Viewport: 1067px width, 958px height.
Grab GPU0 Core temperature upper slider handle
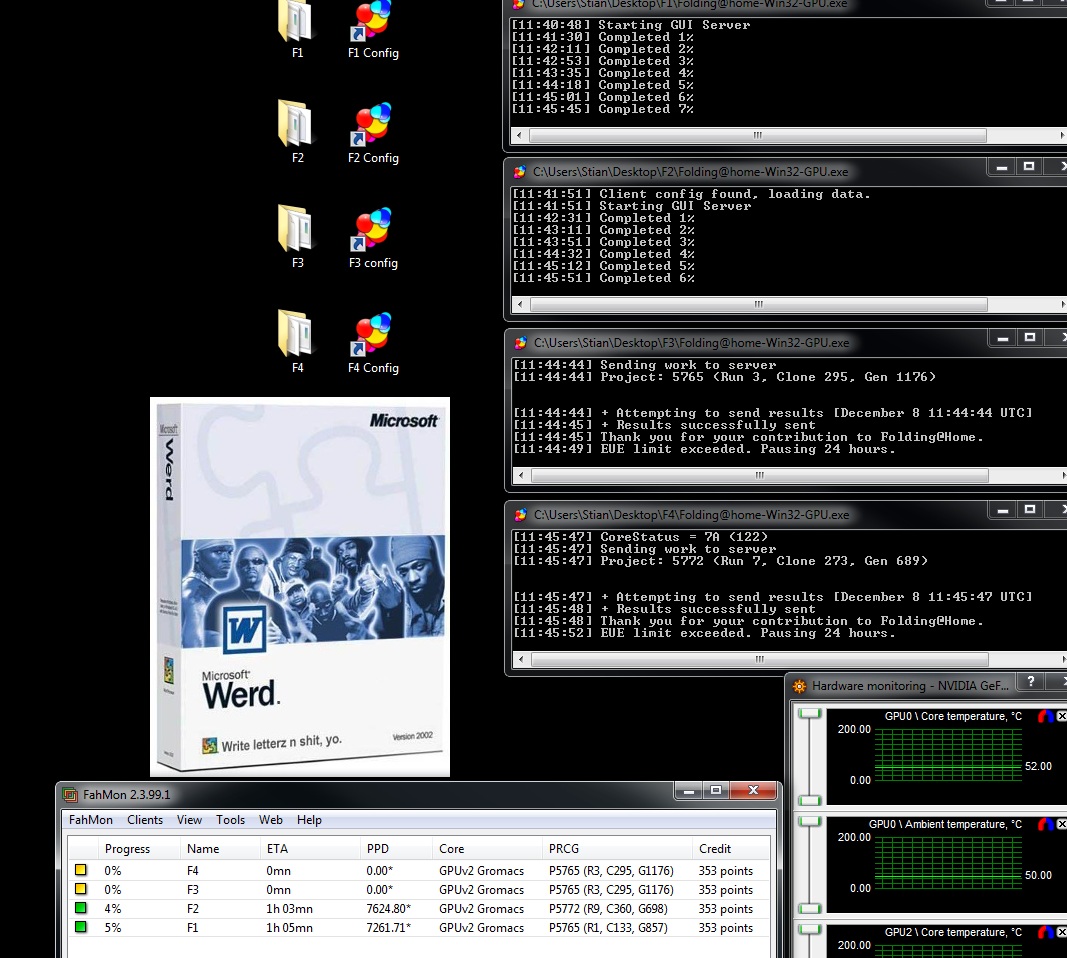[x=810, y=713]
